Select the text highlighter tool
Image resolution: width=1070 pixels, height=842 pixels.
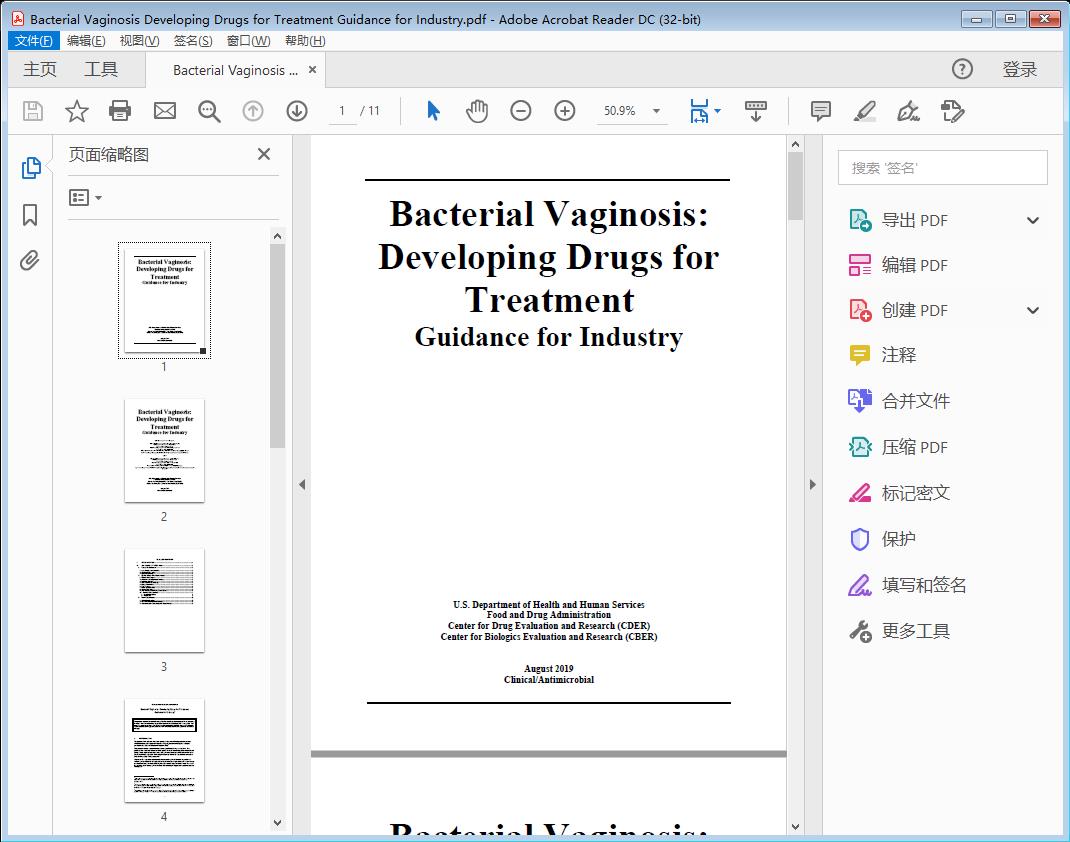864,111
